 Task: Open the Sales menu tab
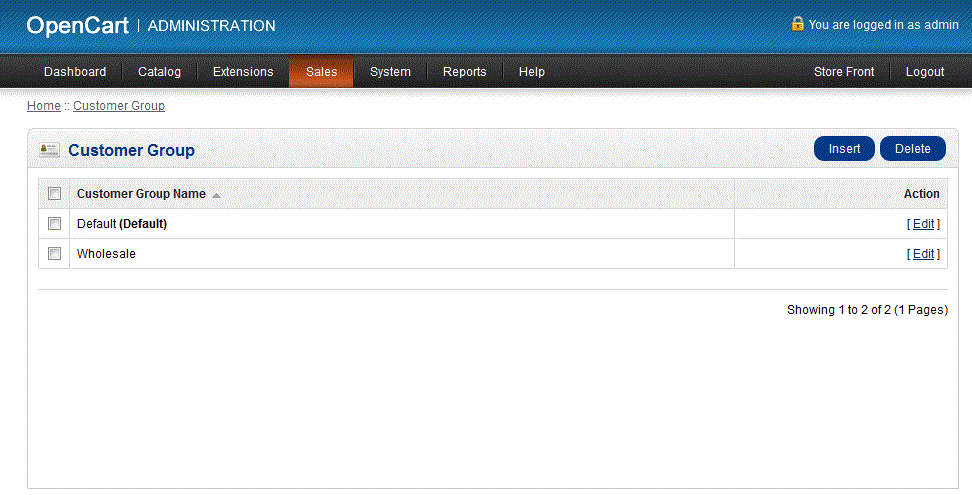321,72
